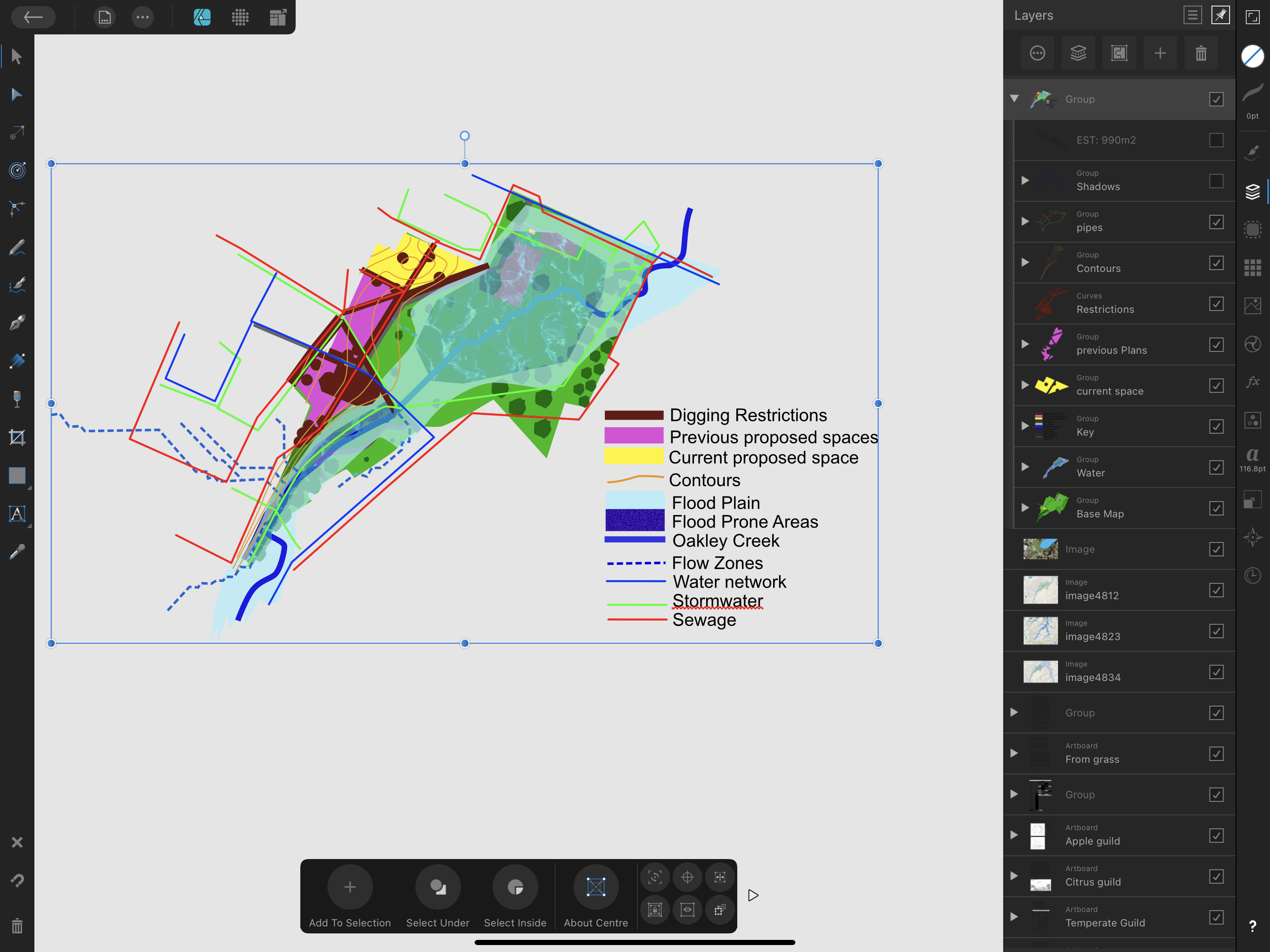Select the Pen tool

(17, 322)
